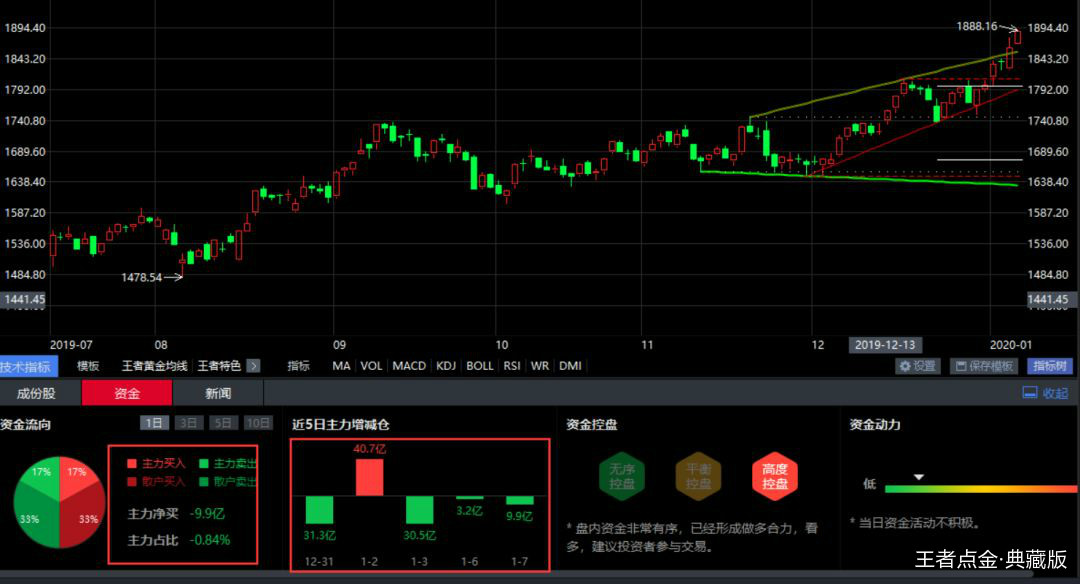
Task: Click the 当日资金活动不积极 note
Action: point(914,523)
